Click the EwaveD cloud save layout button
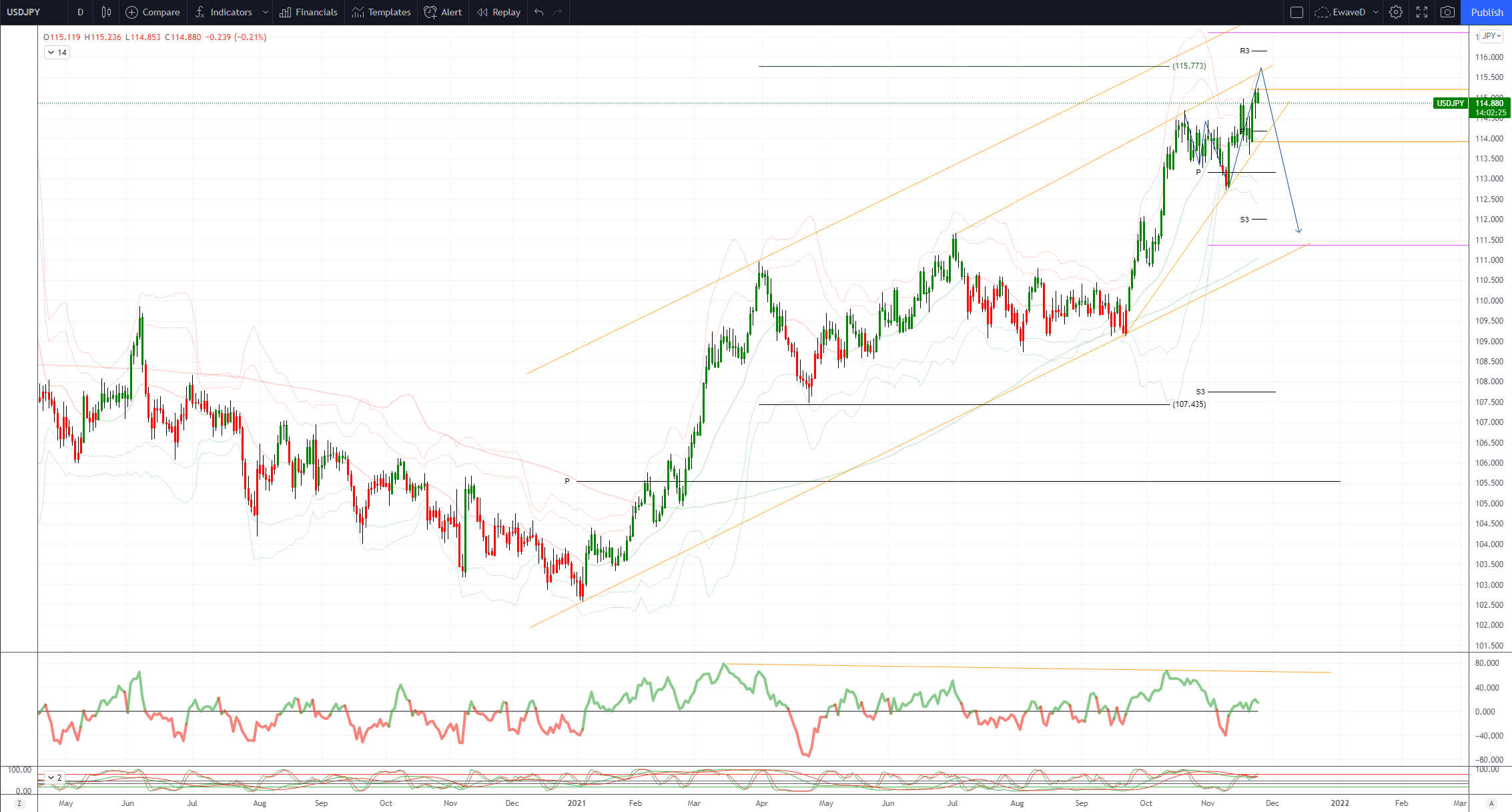This screenshot has height=812, width=1512. [x=1341, y=12]
